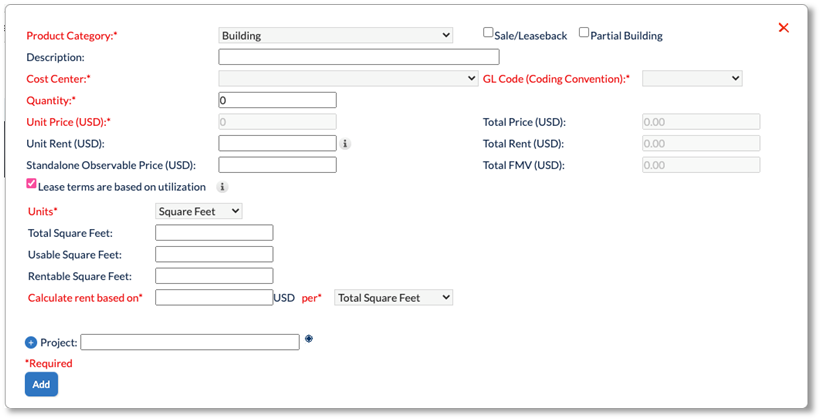Click the Total FMV (USD) field

point(701,165)
